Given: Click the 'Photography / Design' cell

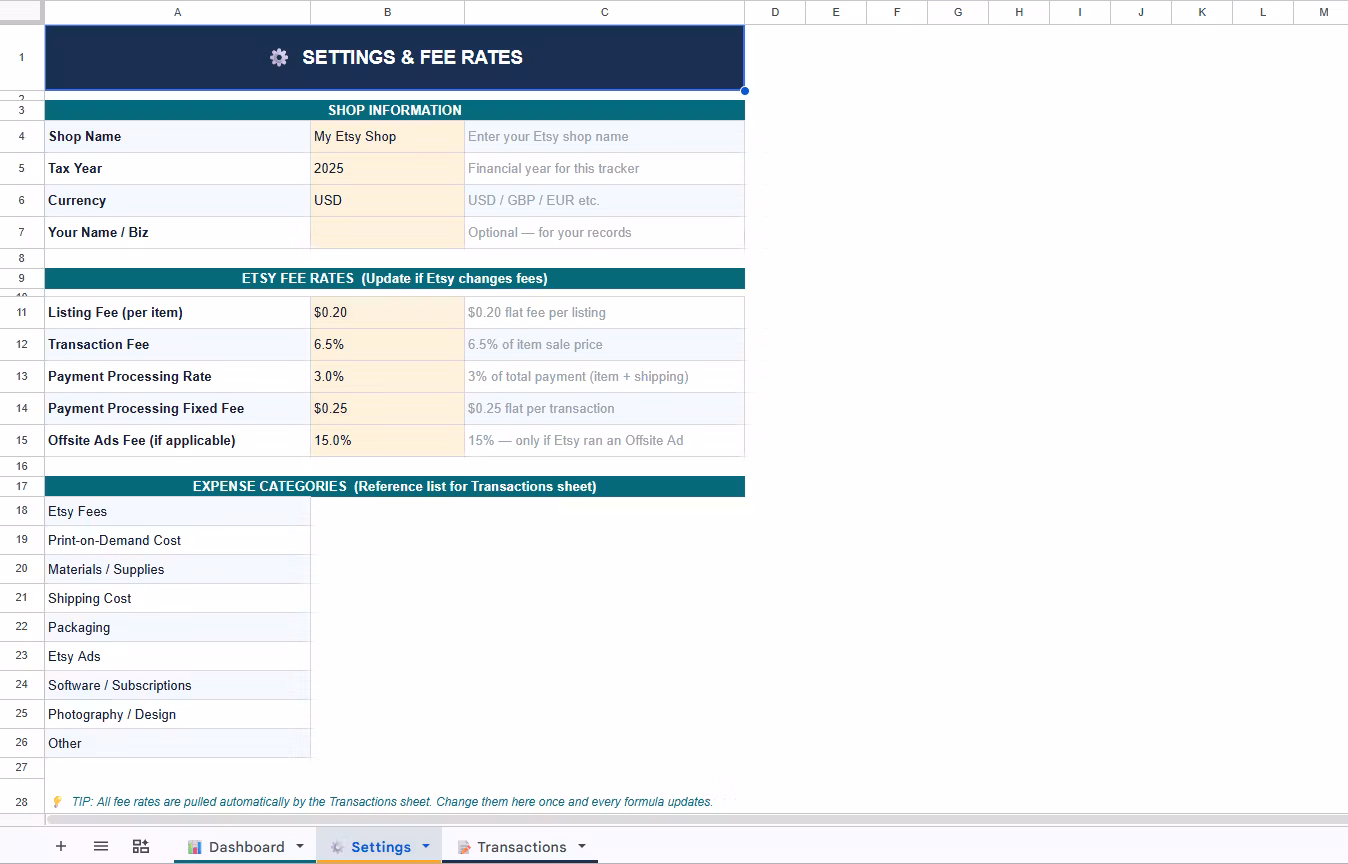Looking at the screenshot, I should (178, 714).
